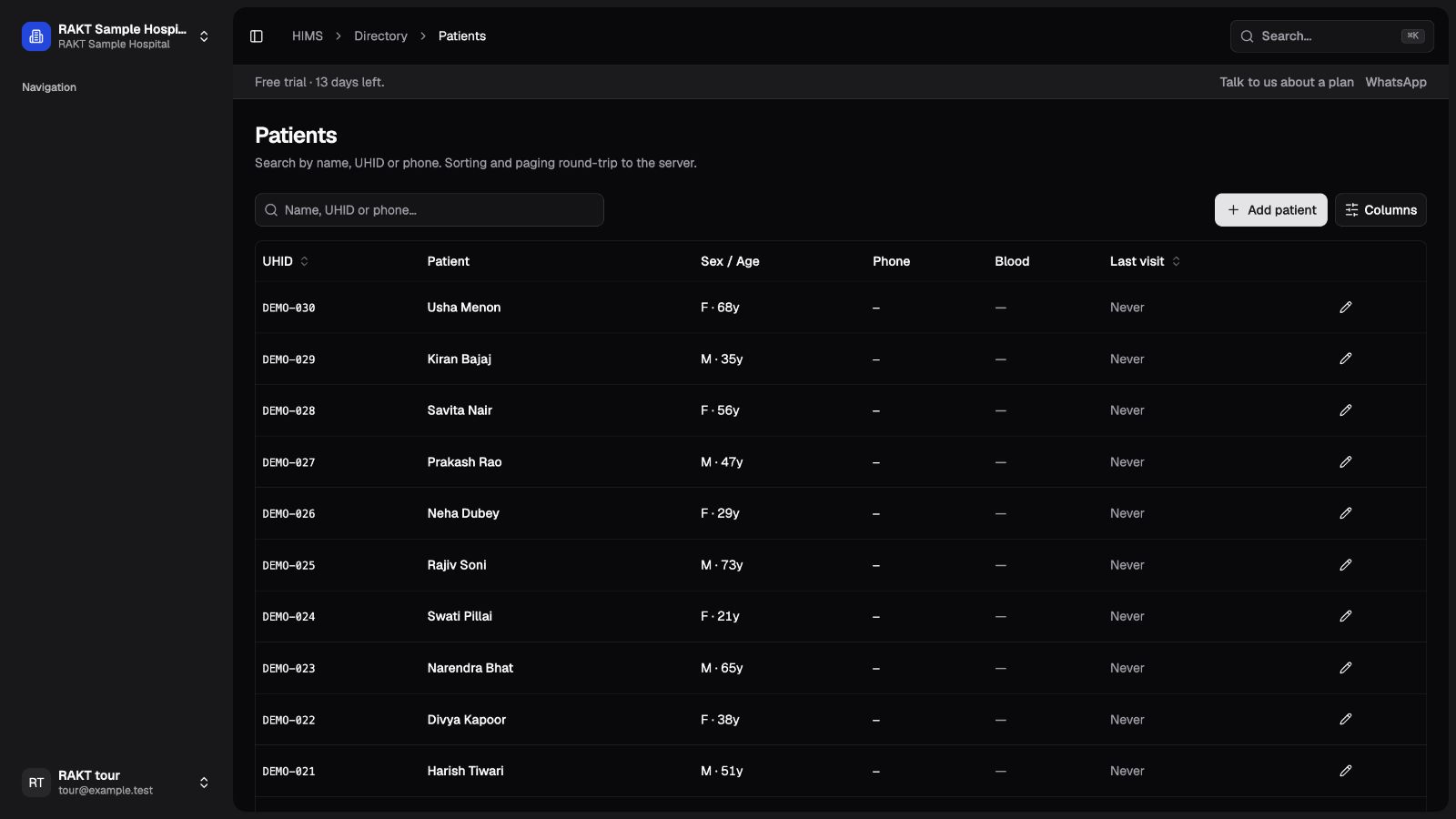The image size is (1456, 819).
Task: Open Directory breadcrumb item
Action: 380,36
